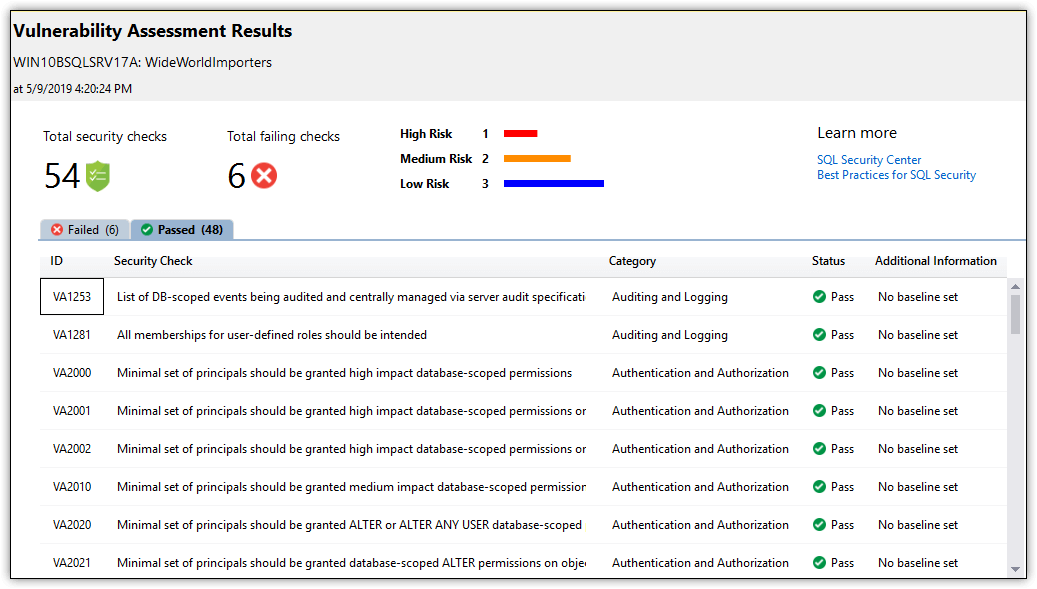Open Best Practices for SQL Security link

pyautogui.click(x=896, y=175)
